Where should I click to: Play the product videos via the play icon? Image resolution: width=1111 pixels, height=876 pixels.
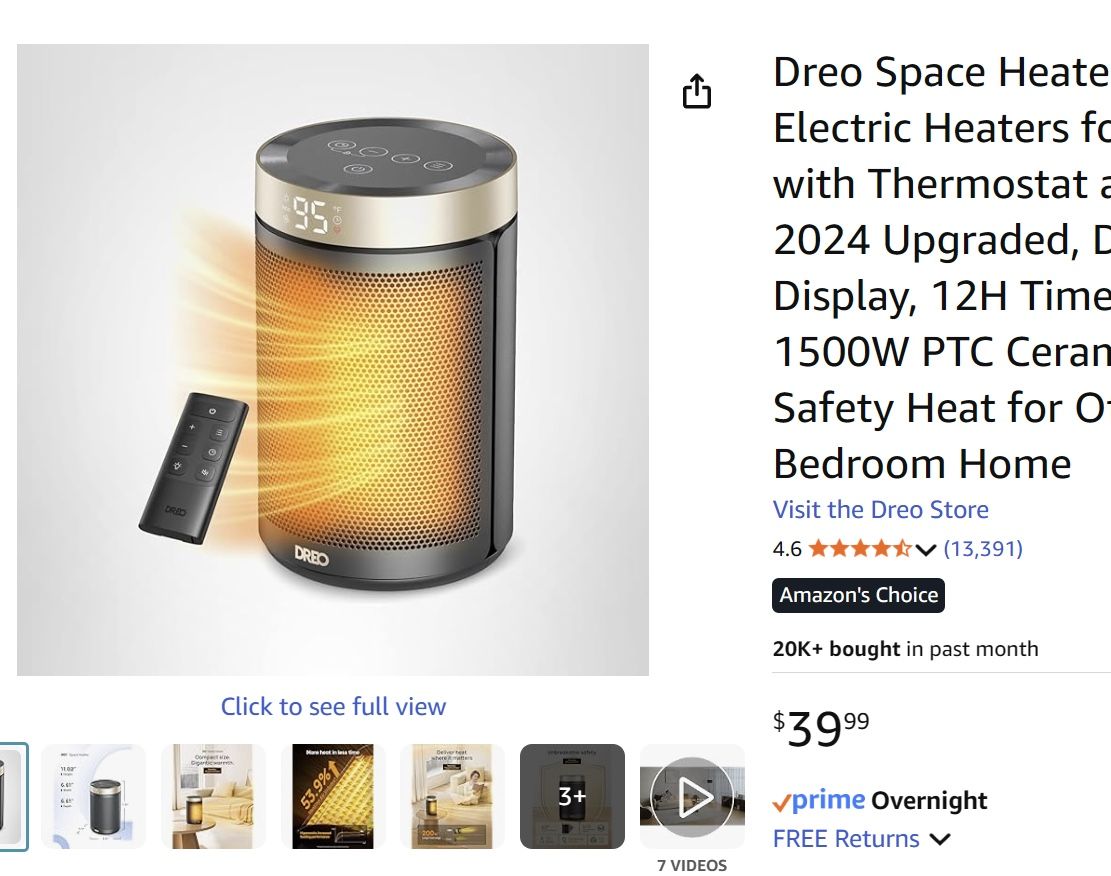693,795
